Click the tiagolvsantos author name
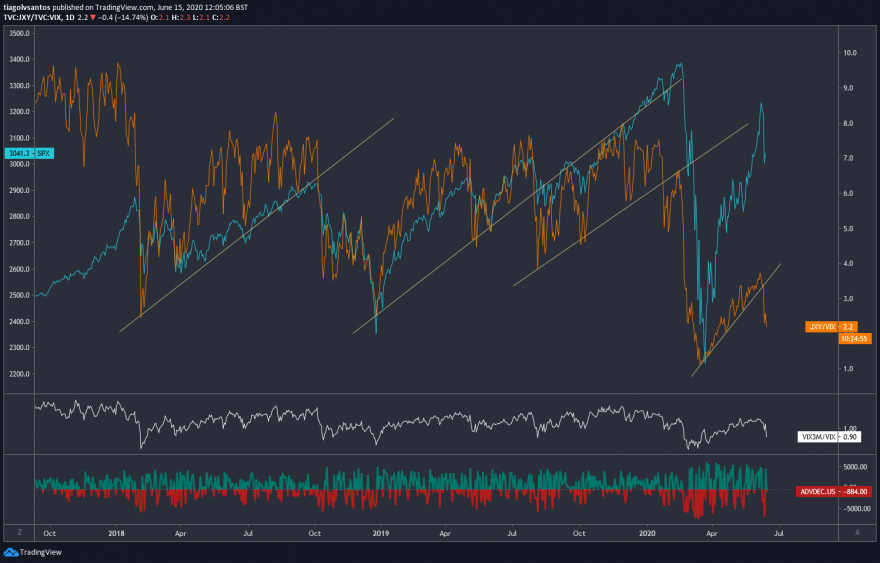 [x=26, y=7]
